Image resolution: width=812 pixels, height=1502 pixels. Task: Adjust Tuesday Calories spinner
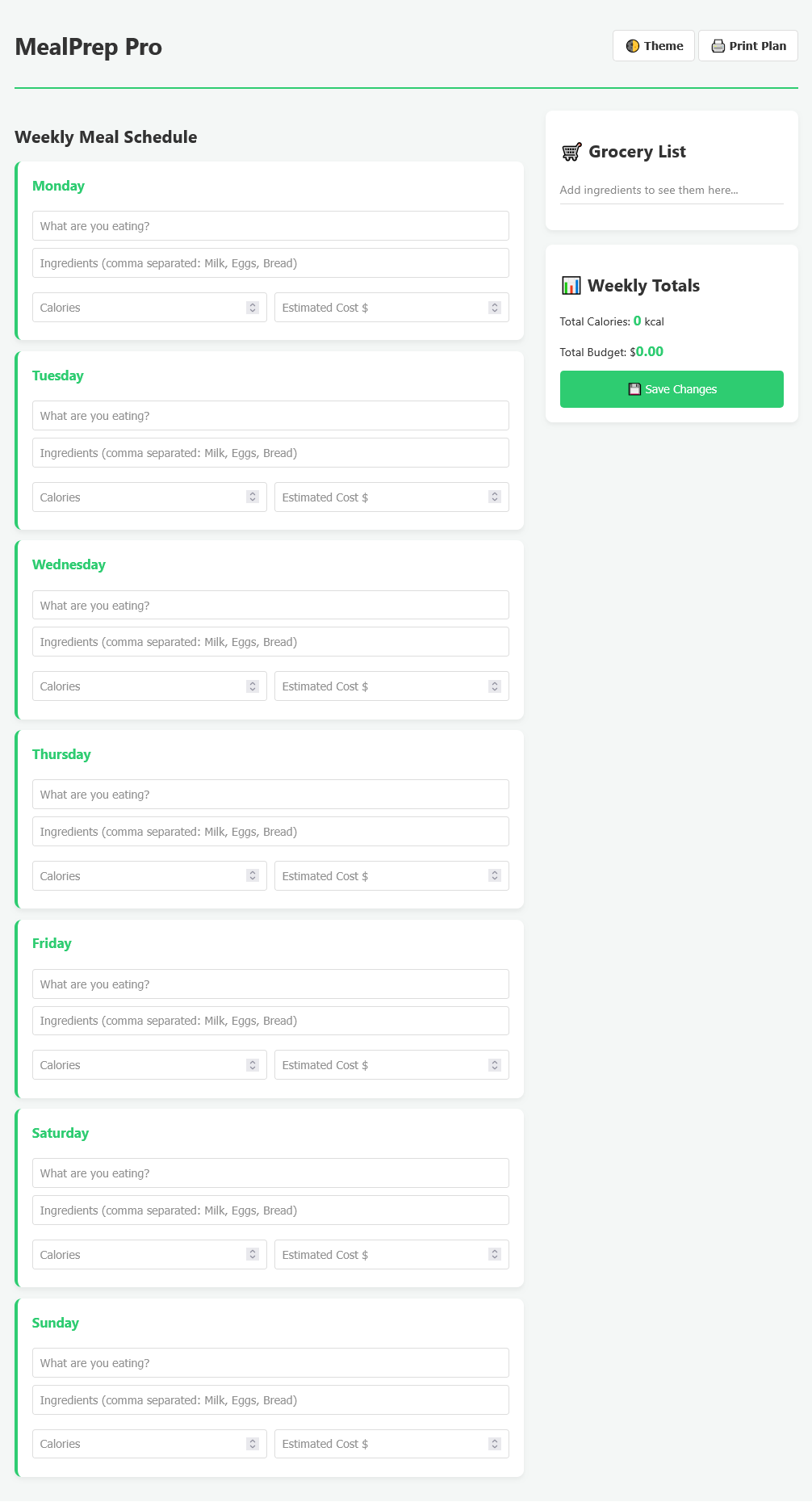[x=253, y=497]
